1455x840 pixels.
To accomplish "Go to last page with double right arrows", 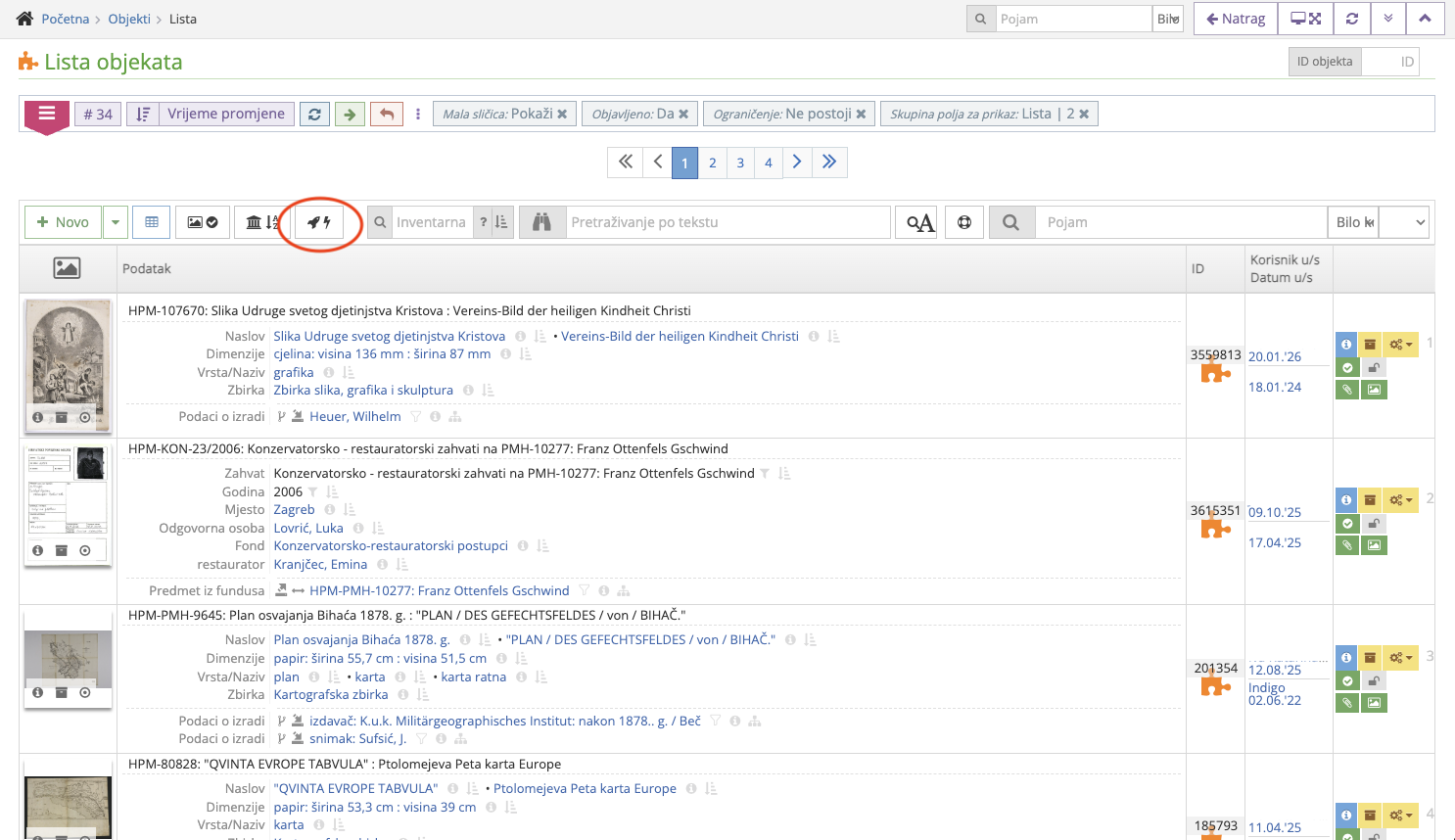I will coord(829,162).
